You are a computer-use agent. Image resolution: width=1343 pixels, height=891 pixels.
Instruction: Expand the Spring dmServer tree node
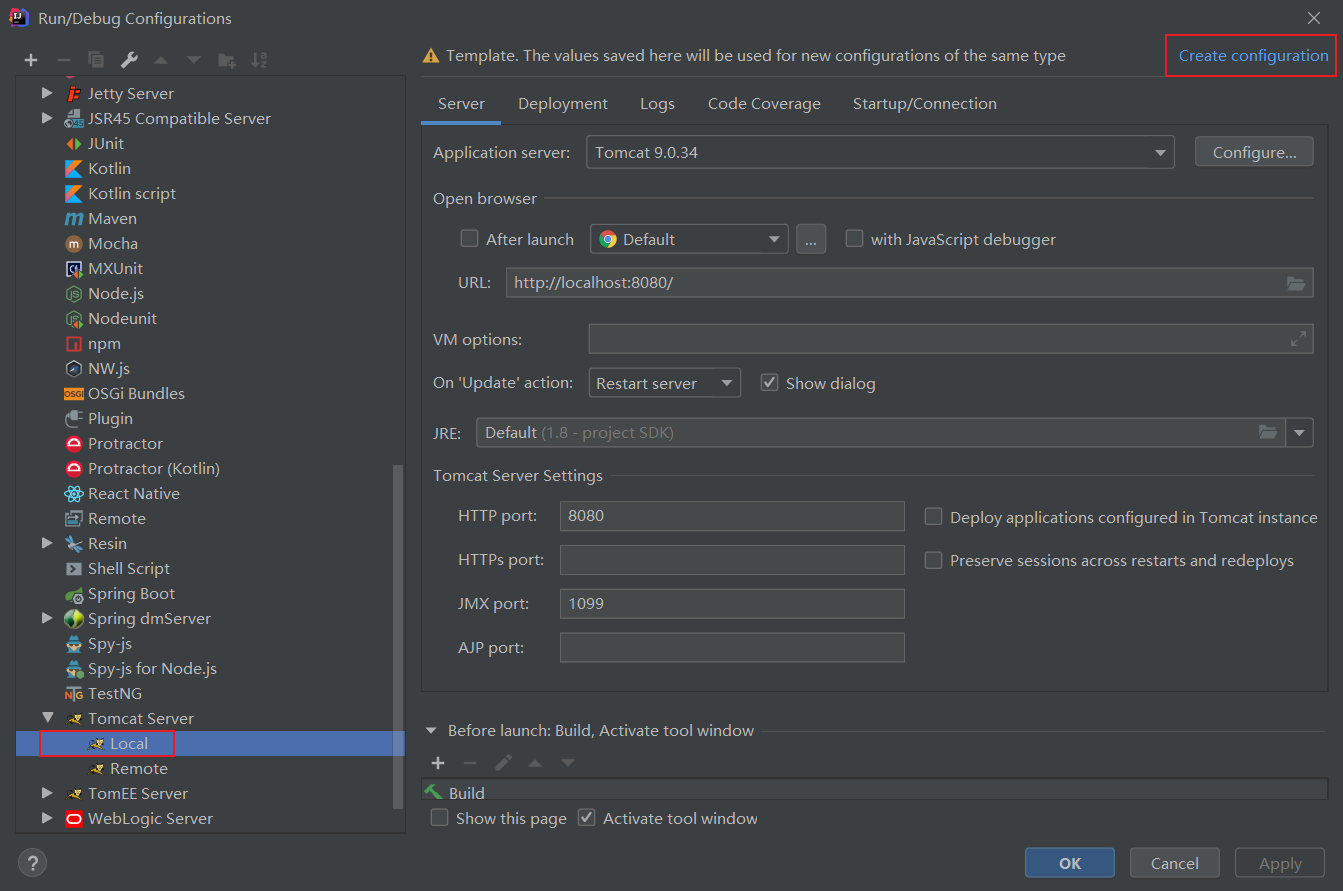(47, 618)
